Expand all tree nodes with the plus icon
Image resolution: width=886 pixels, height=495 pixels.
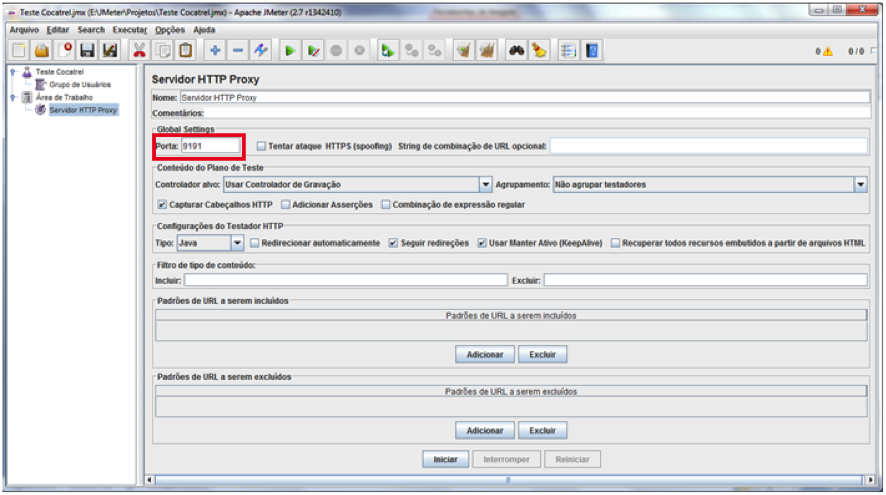[215, 51]
